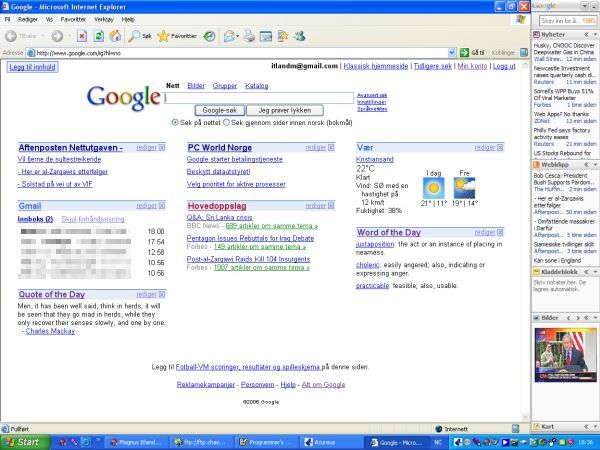The height and width of the screenshot is (450, 600).
Task: Click the Refresh page icon
Action: 99,36
